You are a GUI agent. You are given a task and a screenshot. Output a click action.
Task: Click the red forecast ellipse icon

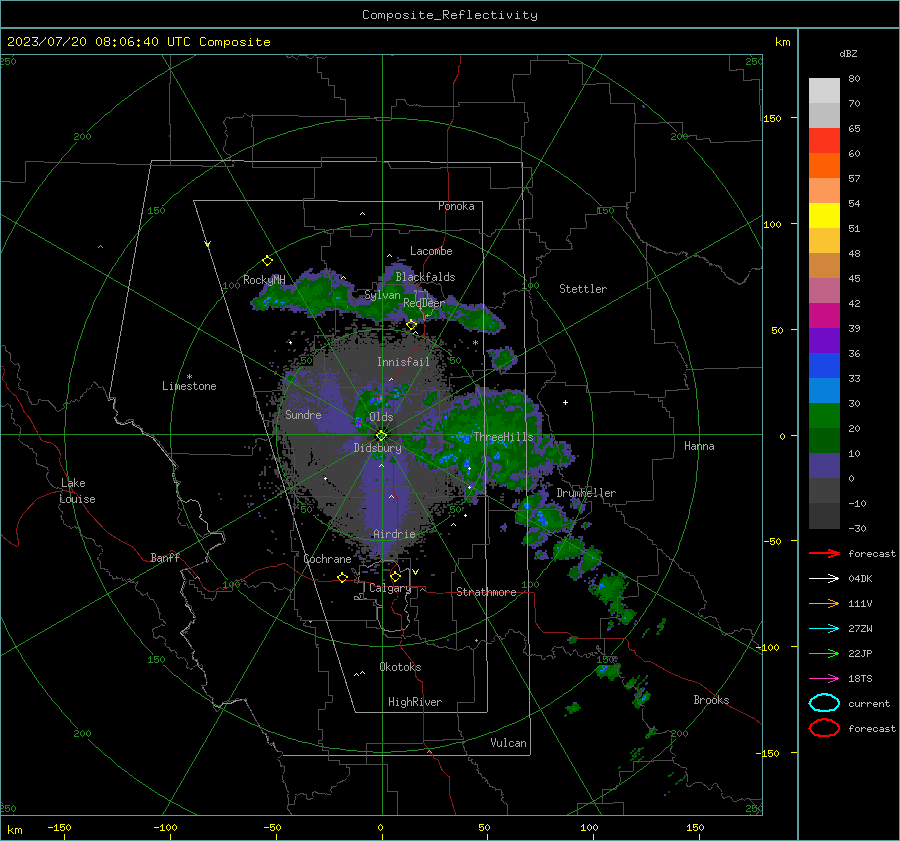[x=824, y=728]
